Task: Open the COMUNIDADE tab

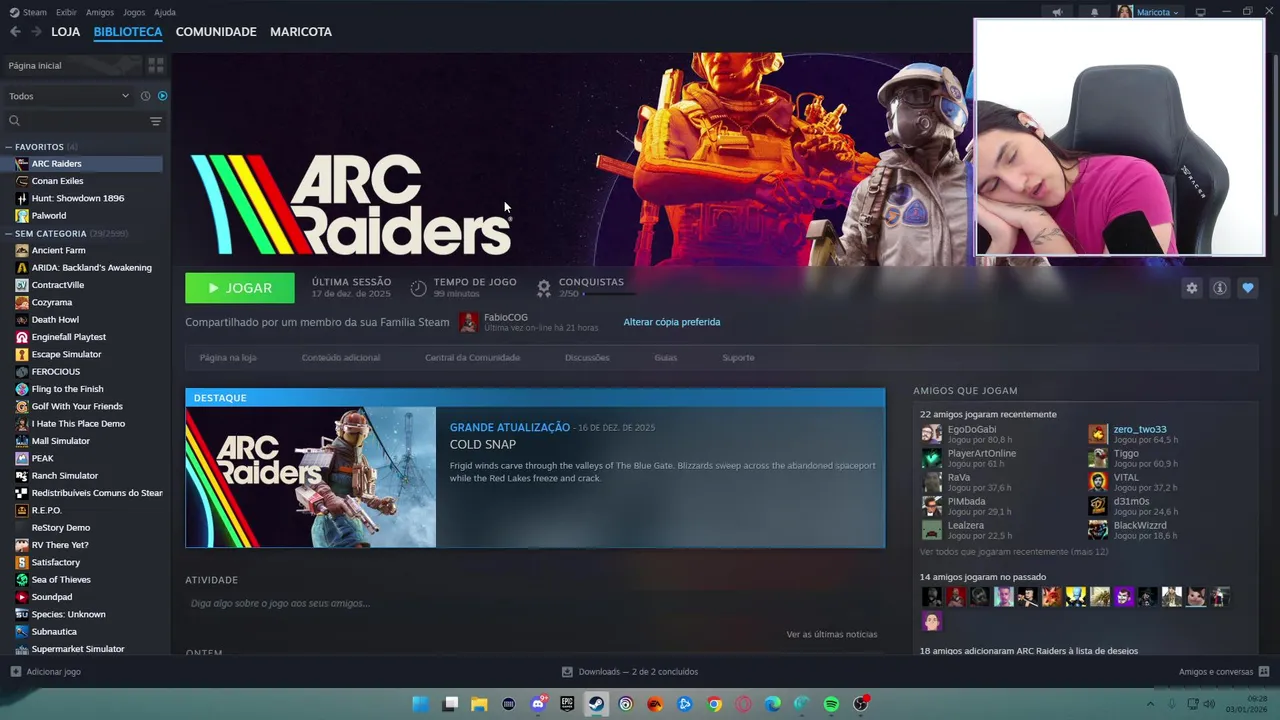Action: click(216, 32)
